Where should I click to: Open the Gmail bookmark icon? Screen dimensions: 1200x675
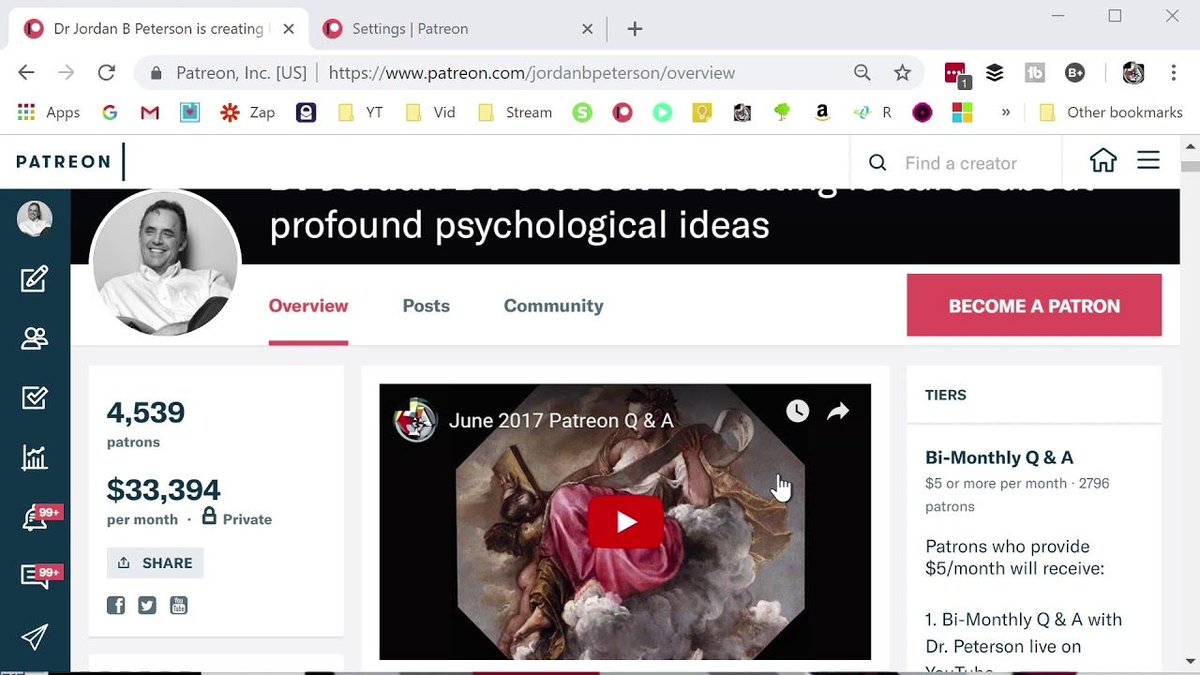click(x=150, y=112)
